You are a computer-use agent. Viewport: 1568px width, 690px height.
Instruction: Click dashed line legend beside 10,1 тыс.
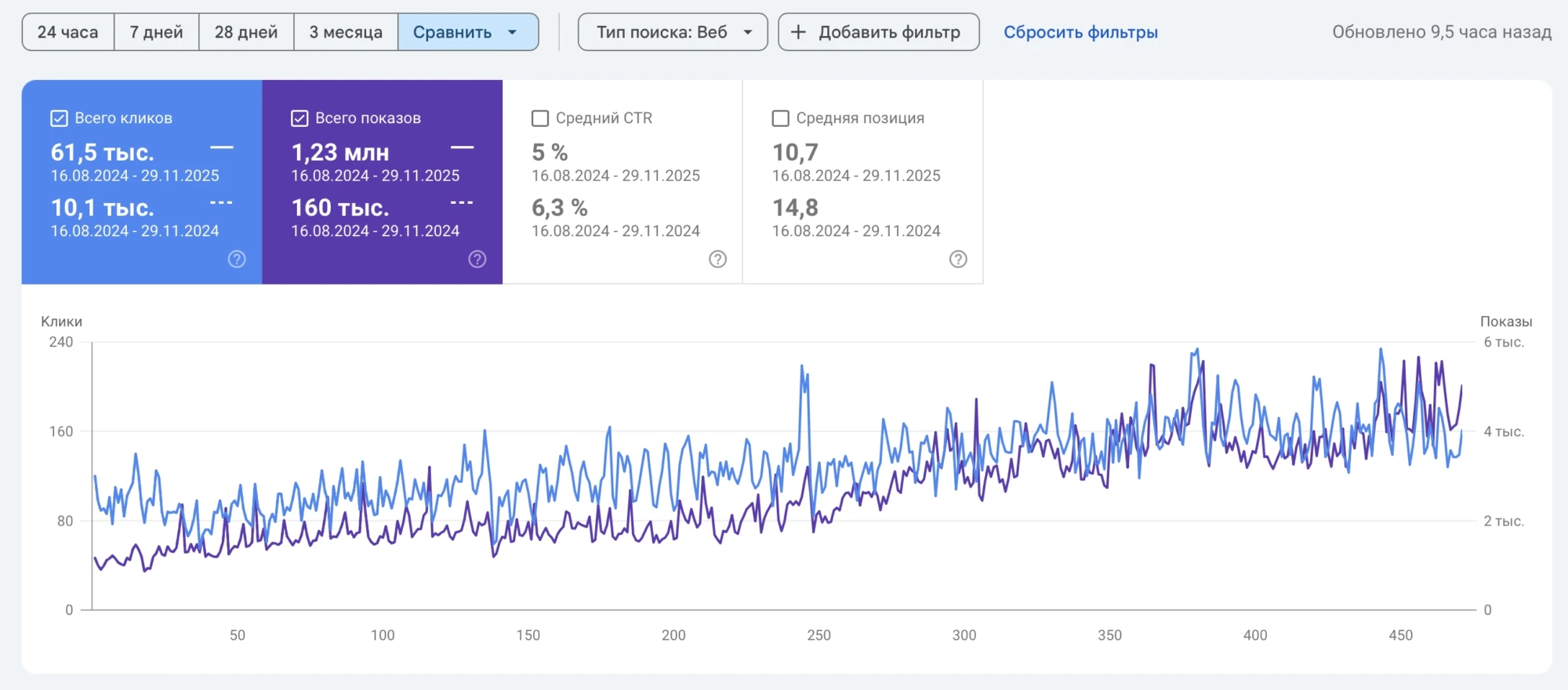click(222, 203)
